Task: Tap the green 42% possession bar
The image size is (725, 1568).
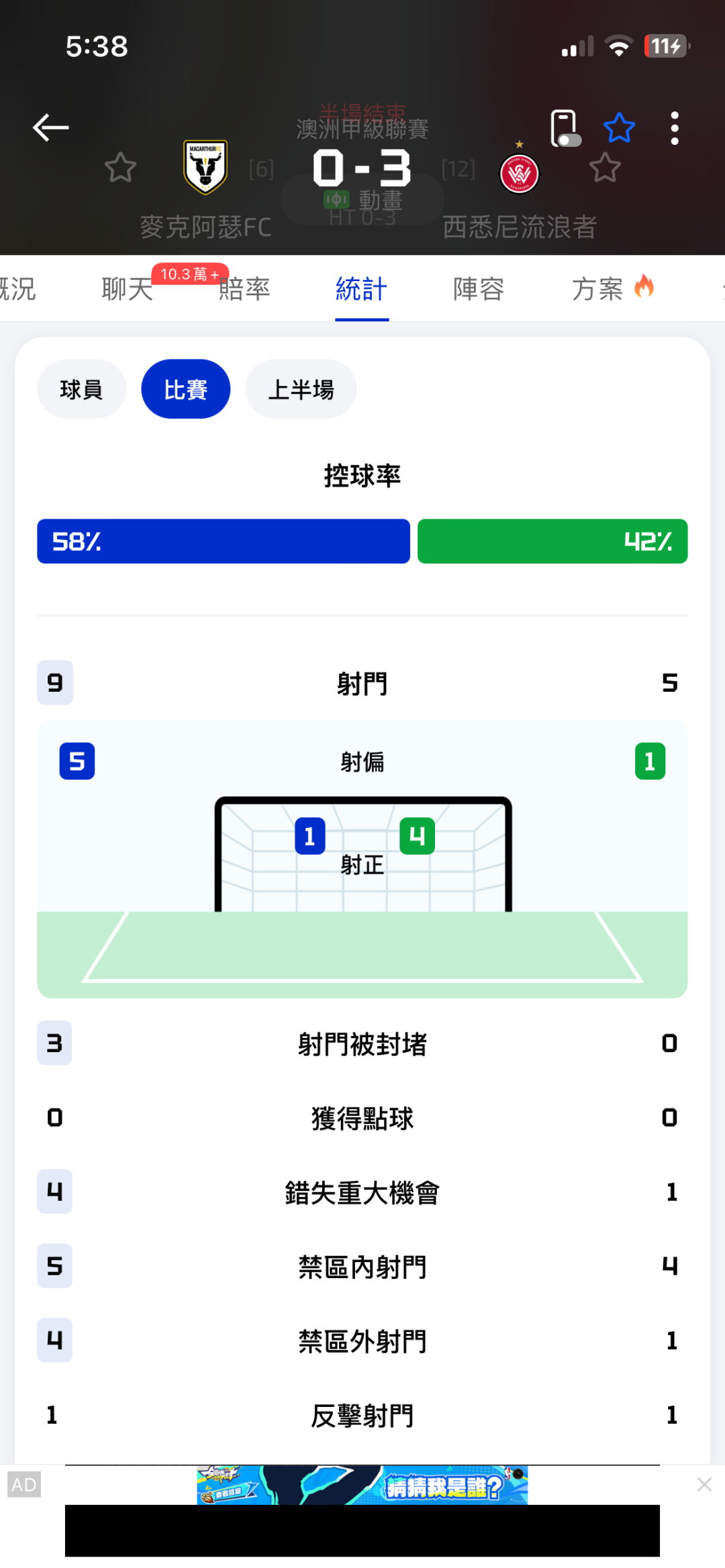Action: coord(552,541)
